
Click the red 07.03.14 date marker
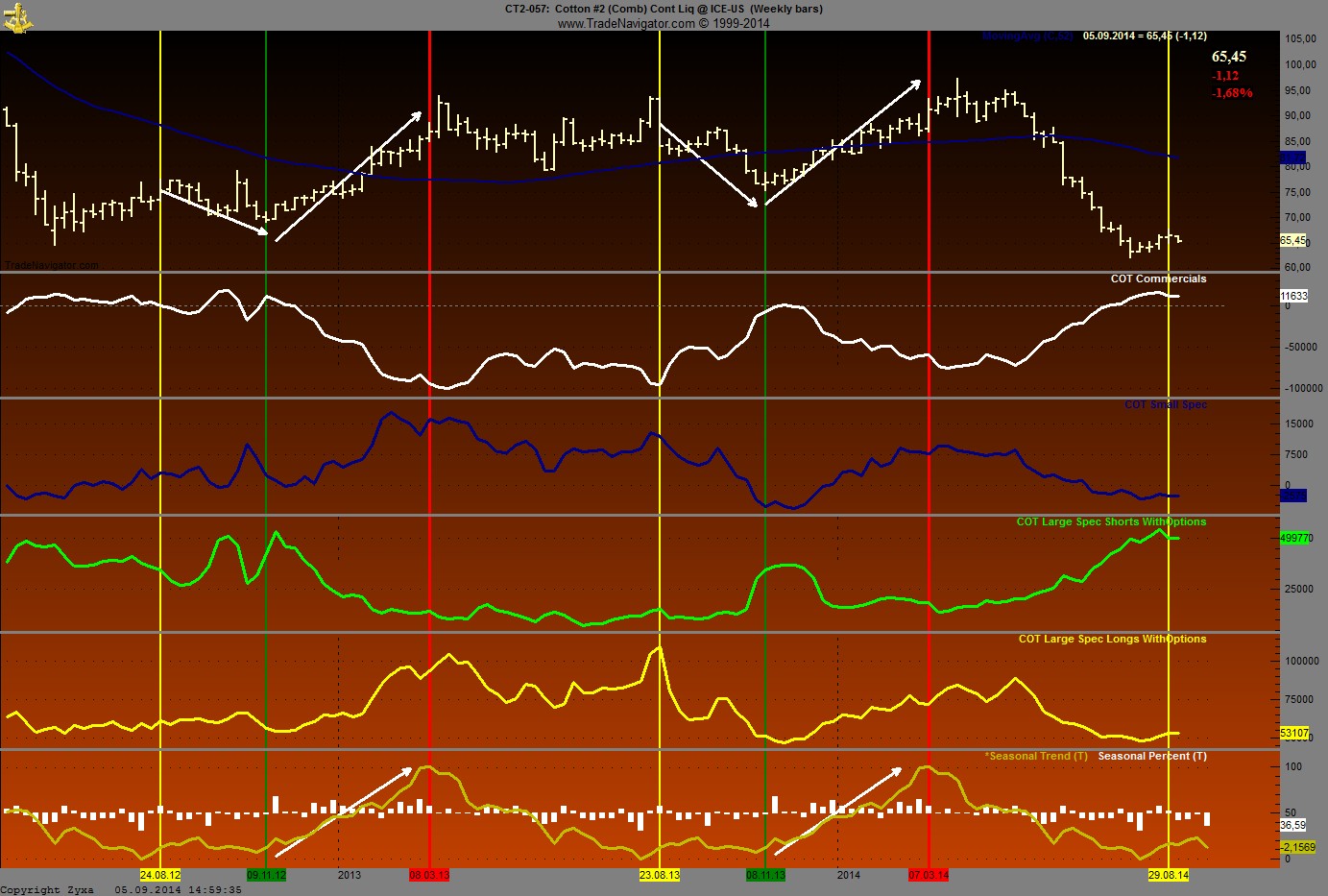pos(929,875)
